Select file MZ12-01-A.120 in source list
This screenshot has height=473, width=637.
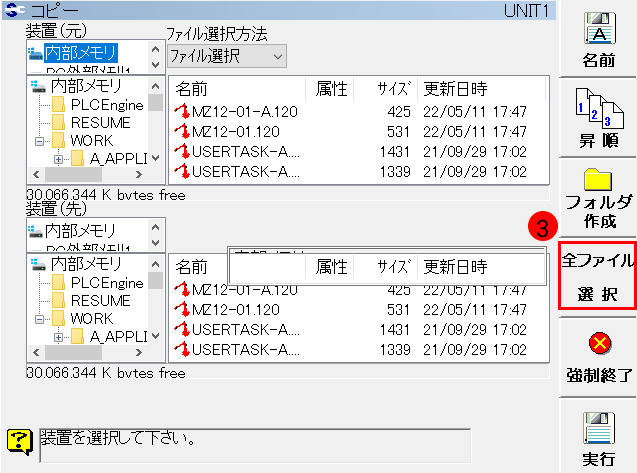click(x=245, y=112)
